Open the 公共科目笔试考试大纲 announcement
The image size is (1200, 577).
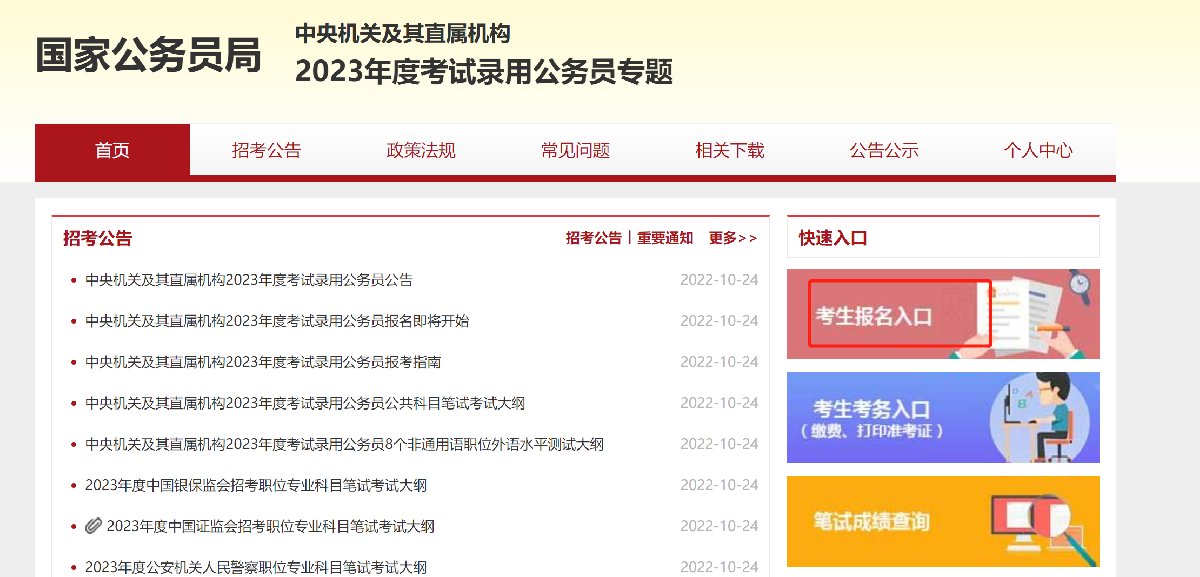tap(305, 403)
